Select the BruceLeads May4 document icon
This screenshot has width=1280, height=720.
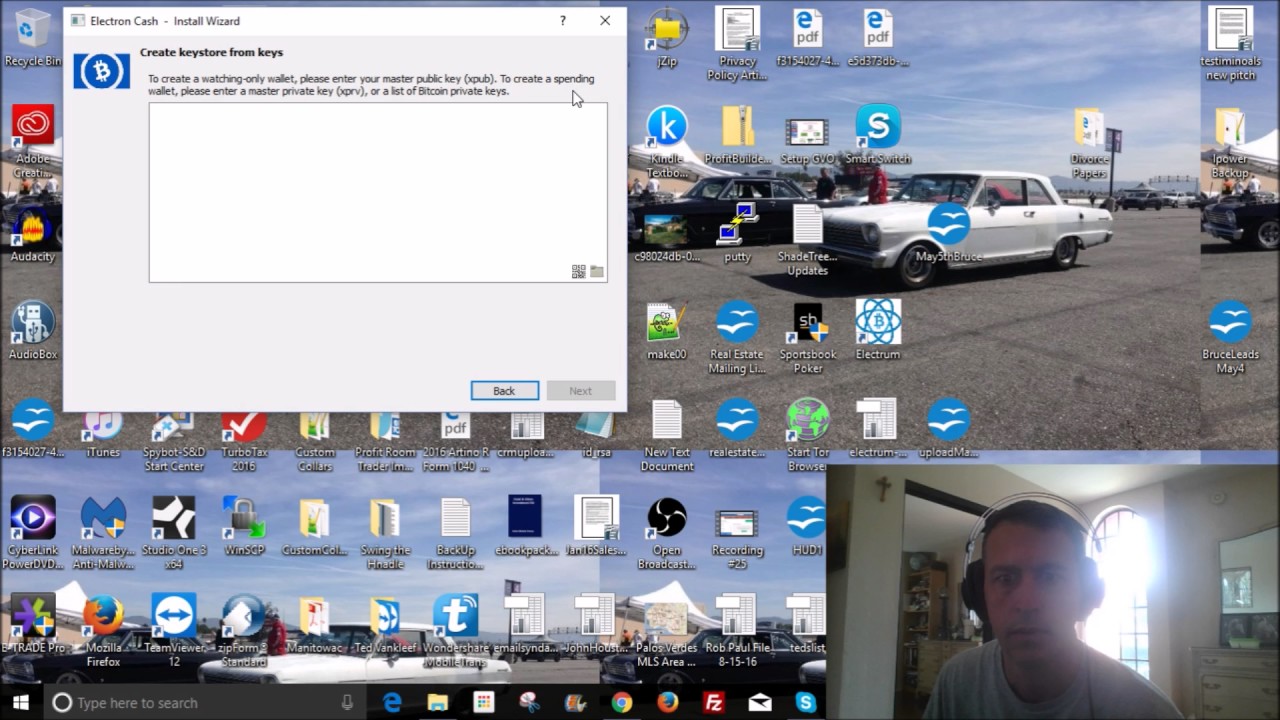(x=1230, y=338)
